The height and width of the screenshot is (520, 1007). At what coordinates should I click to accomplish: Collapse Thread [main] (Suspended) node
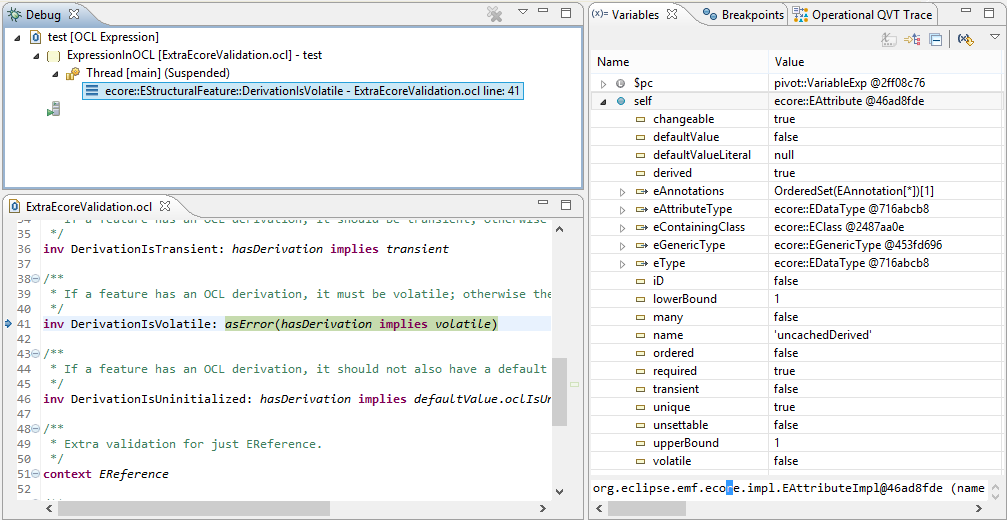pyautogui.click(x=55, y=73)
